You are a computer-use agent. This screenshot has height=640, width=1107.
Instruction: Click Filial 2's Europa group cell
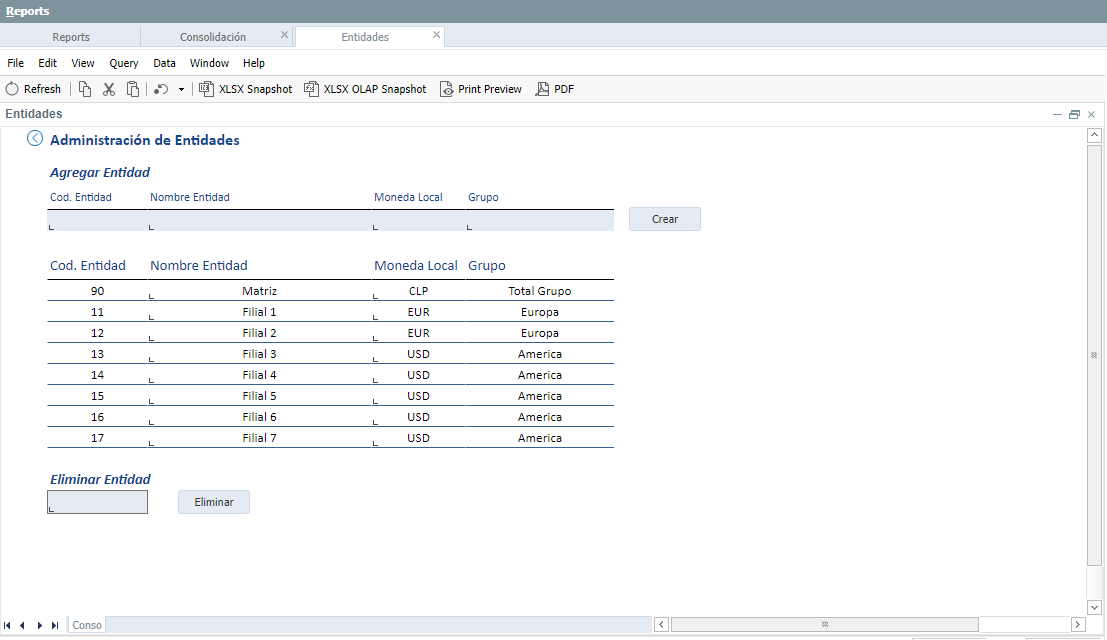539,333
